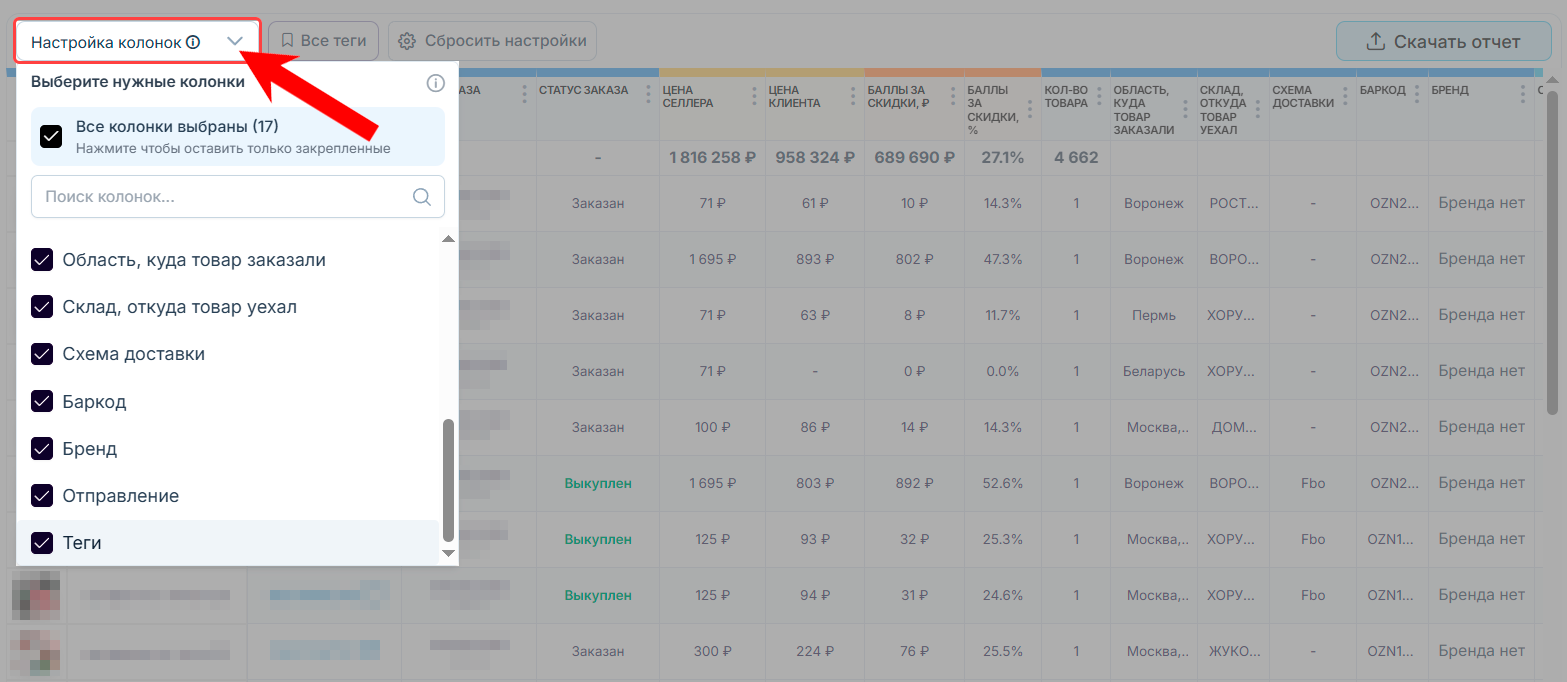Click upload icon in Скачать отчет
This screenshot has width=1567, height=682.
[1375, 41]
